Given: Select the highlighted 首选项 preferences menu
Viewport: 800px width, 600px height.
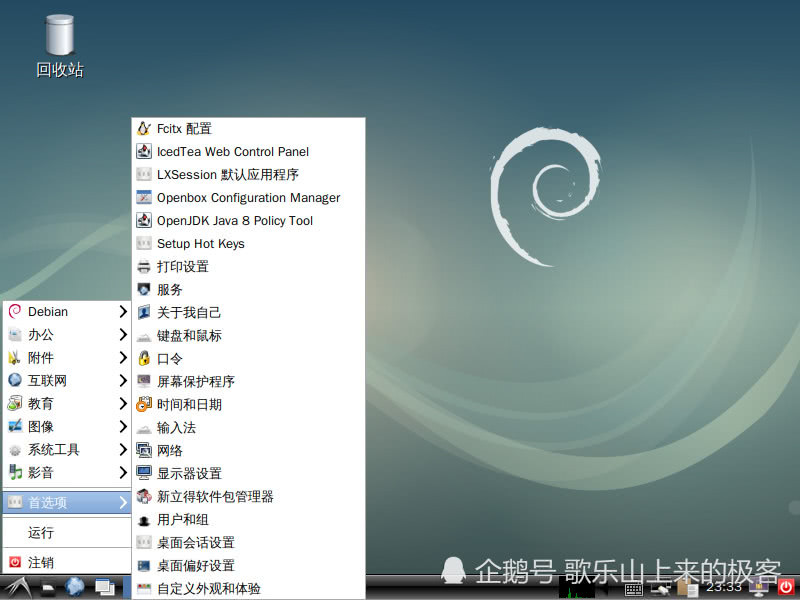Looking at the screenshot, I should click(x=67, y=503).
